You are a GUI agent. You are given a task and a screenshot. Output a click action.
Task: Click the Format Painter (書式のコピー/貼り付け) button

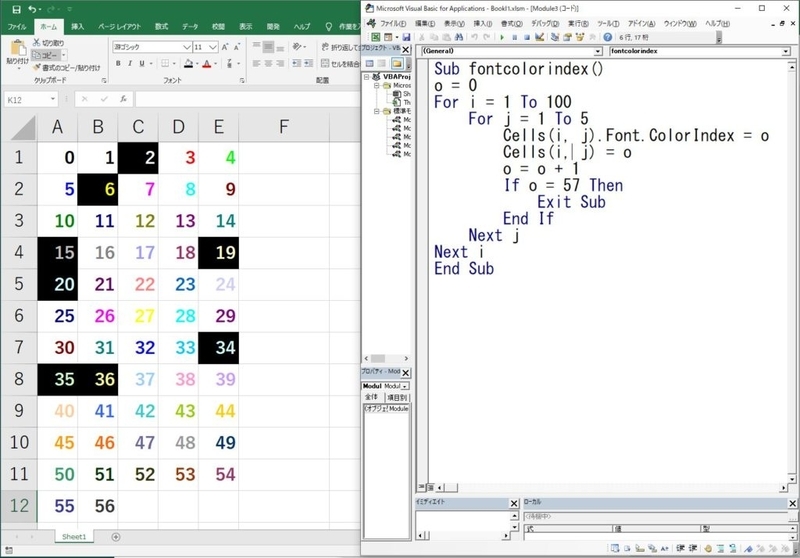(x=67, y=68)
